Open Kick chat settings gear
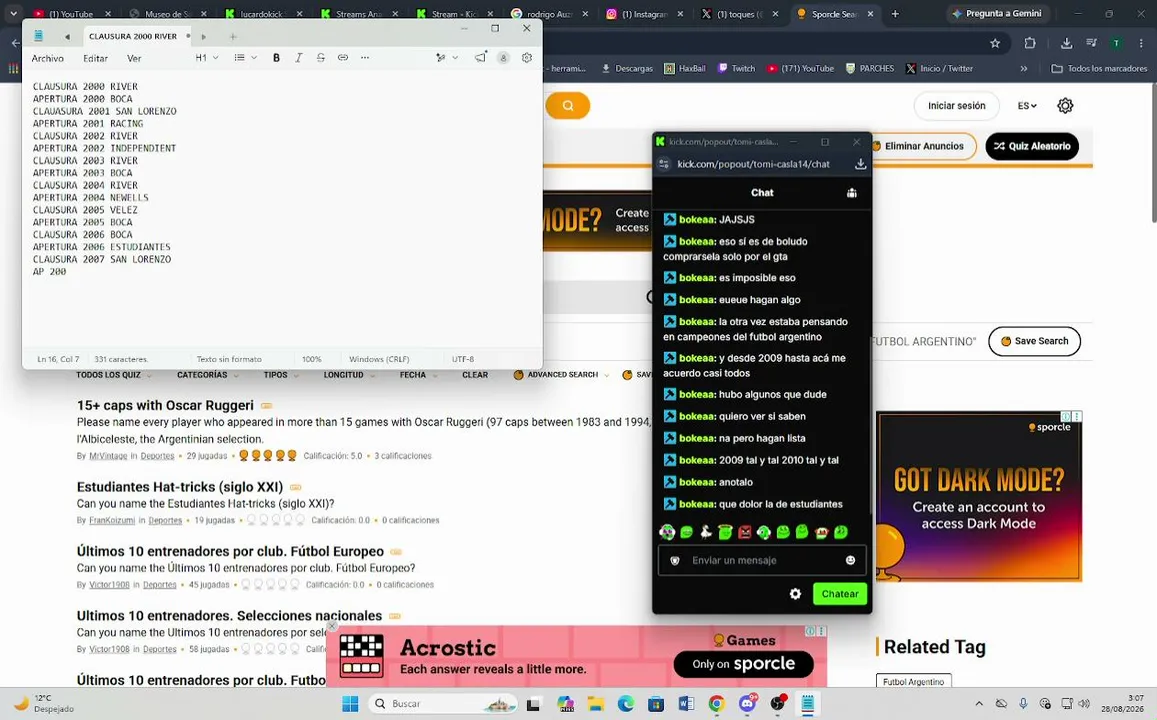Viewport: 1157px width, 720px height. tap(795, 594)
